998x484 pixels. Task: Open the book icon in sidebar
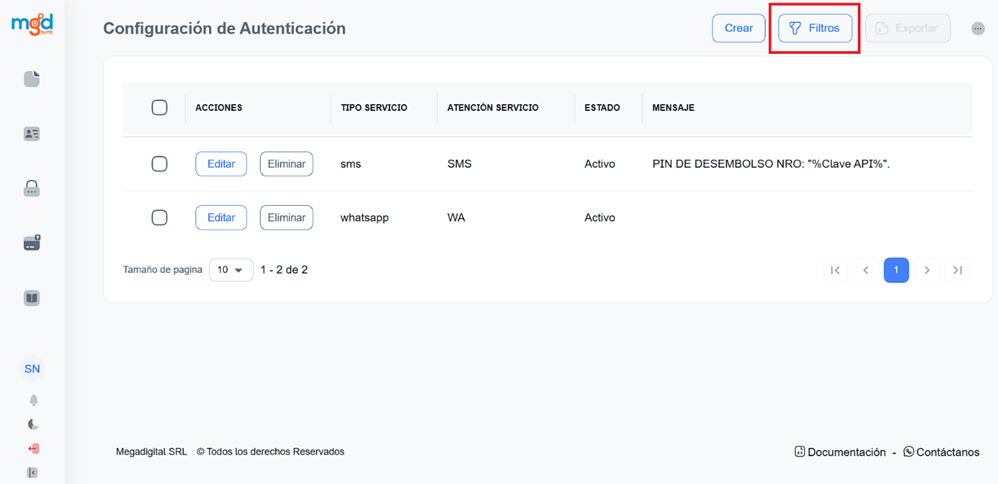coord(32,298)
